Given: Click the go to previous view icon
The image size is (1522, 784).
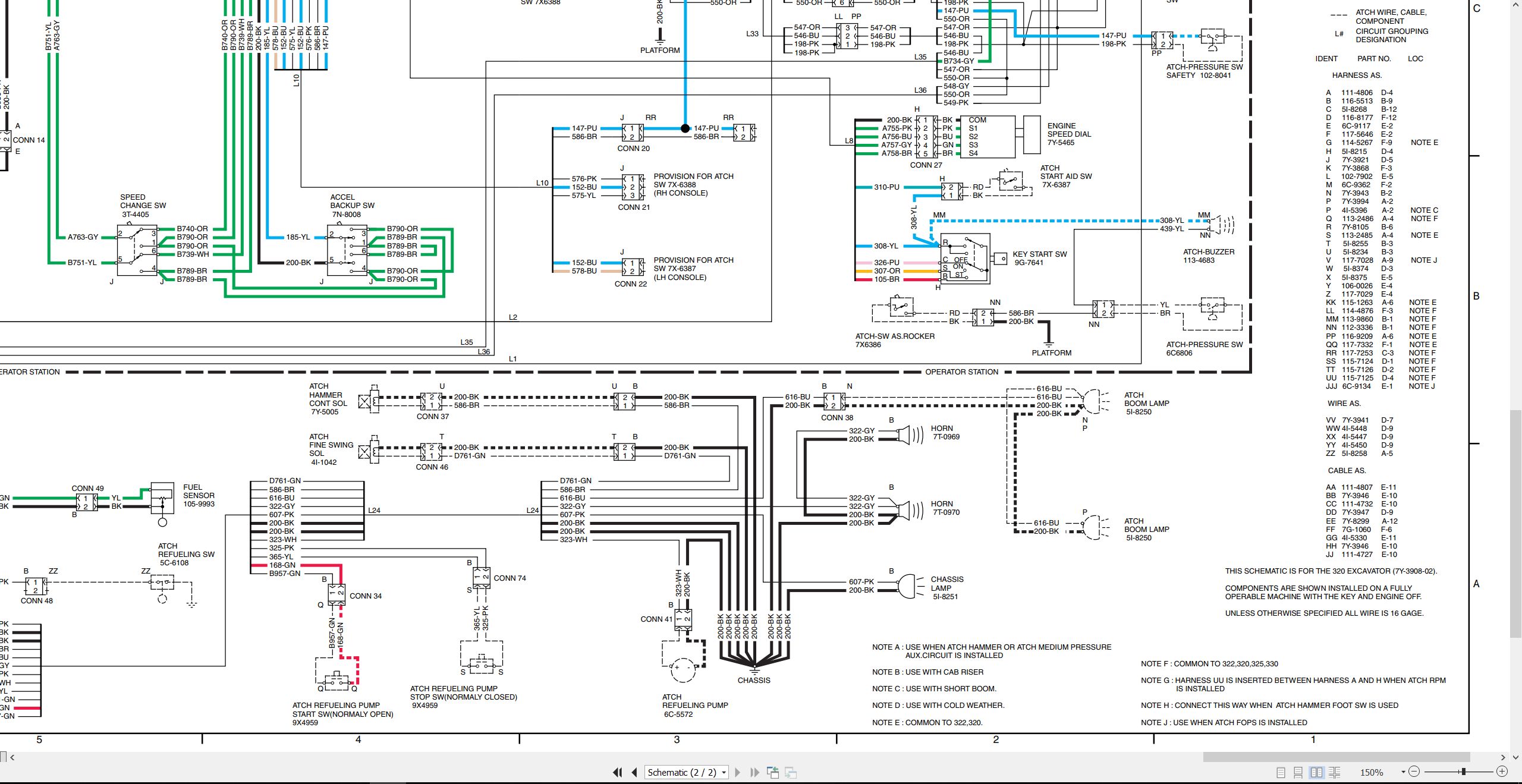Looking at the screenshot, I should tap(773, 772).
